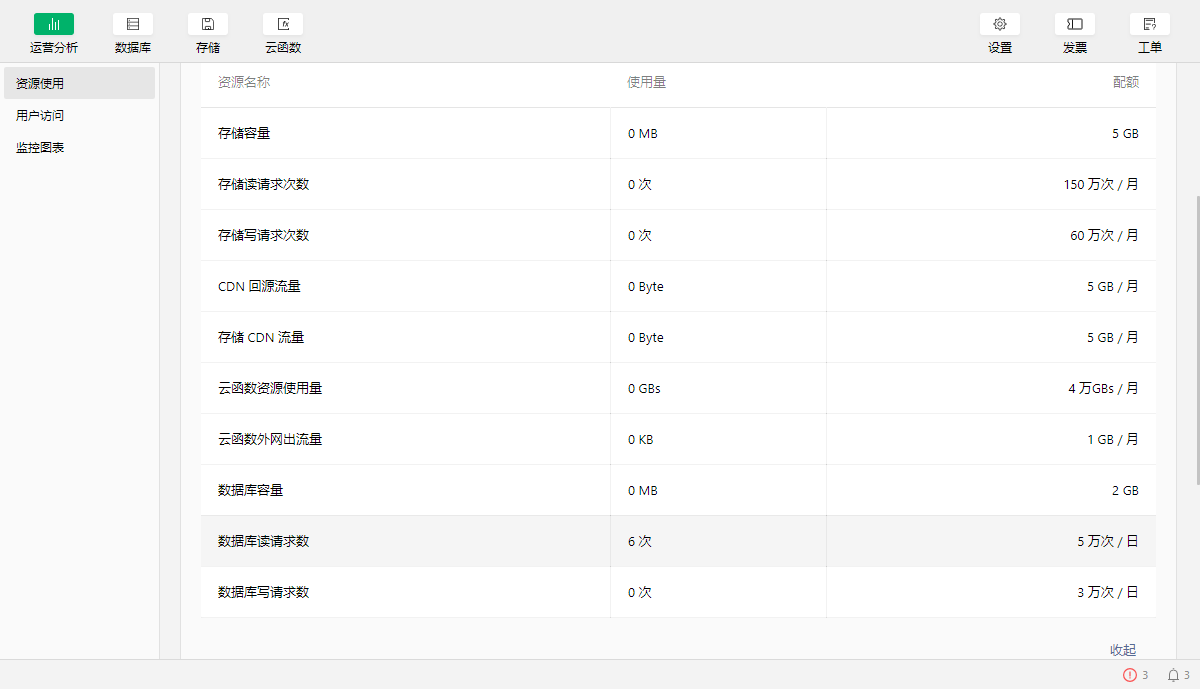Open the 数据库 database icon
The width and height of the screenshot is (1200, 689).
[x=133, y=24]
